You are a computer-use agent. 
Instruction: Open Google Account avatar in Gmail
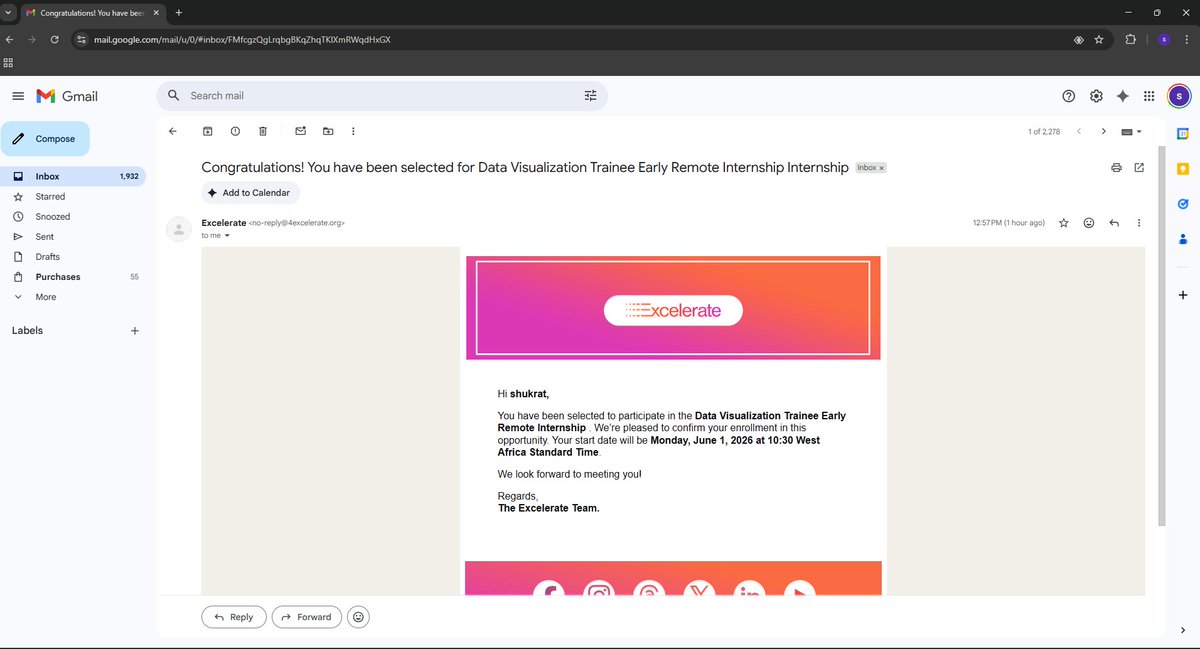click(1179, 96)
